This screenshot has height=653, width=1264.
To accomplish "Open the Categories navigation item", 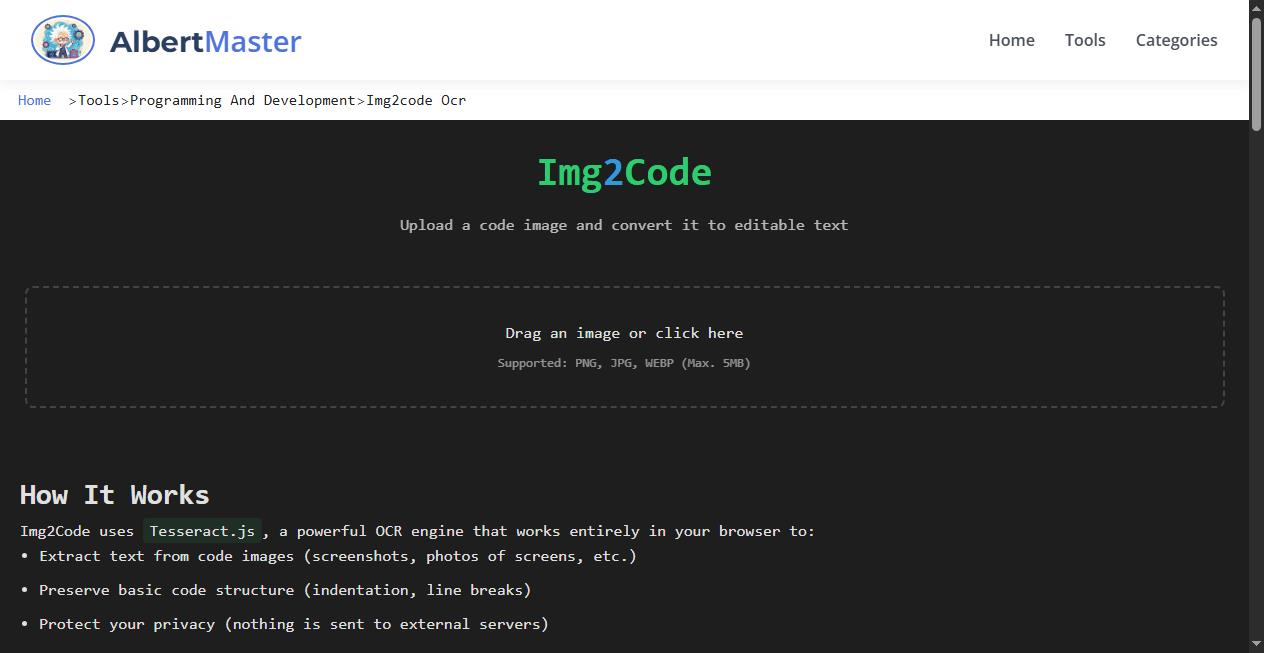I will [x=1176, y=40].
